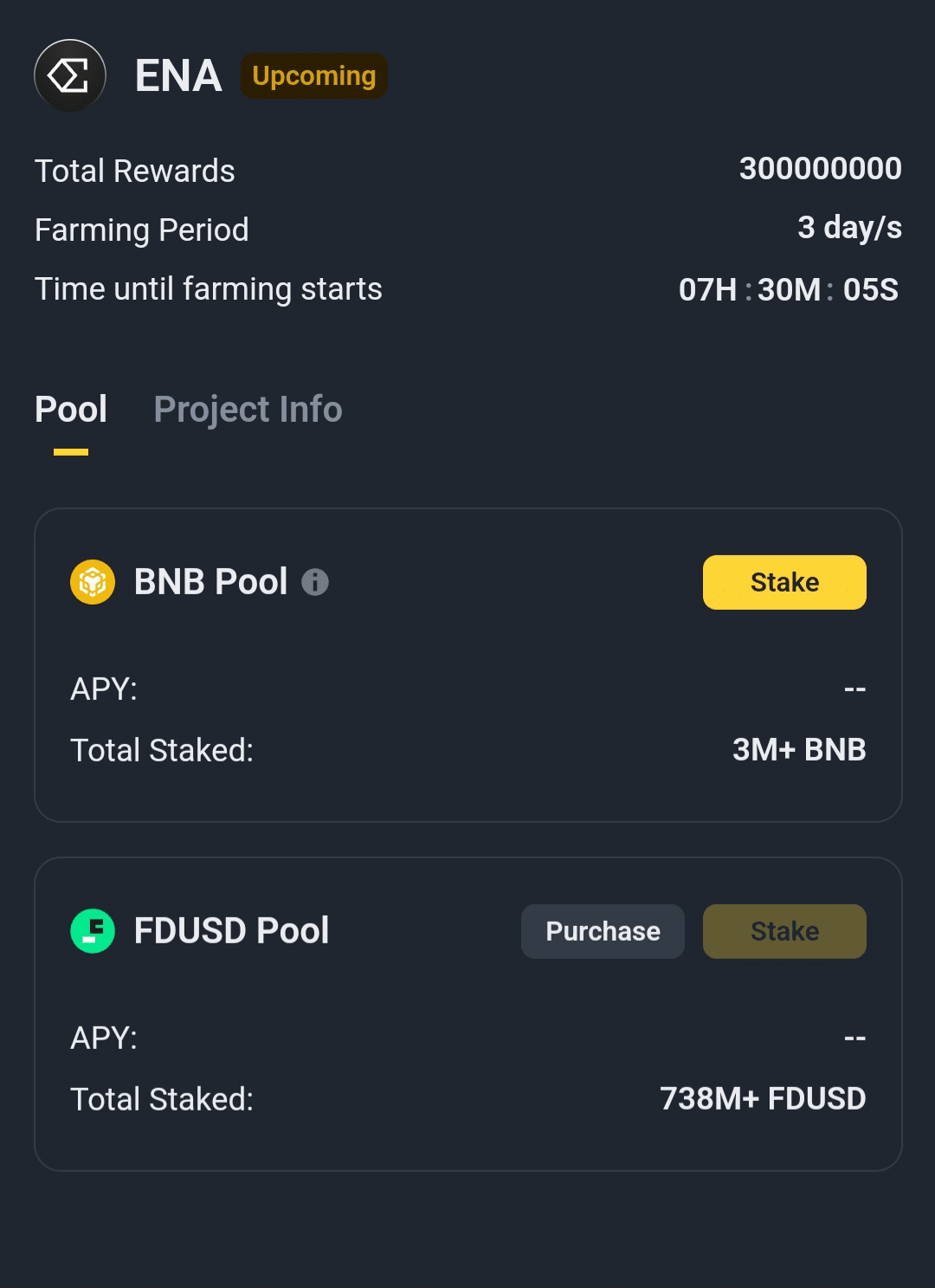Tap the 3M+ BNB total staked value
This screenshot has width=935, height=1288.
click(x=798, y=750)
